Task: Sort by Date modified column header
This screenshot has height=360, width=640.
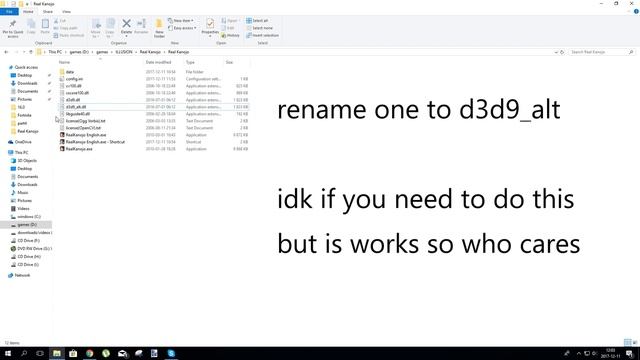Action: (158, 62)
